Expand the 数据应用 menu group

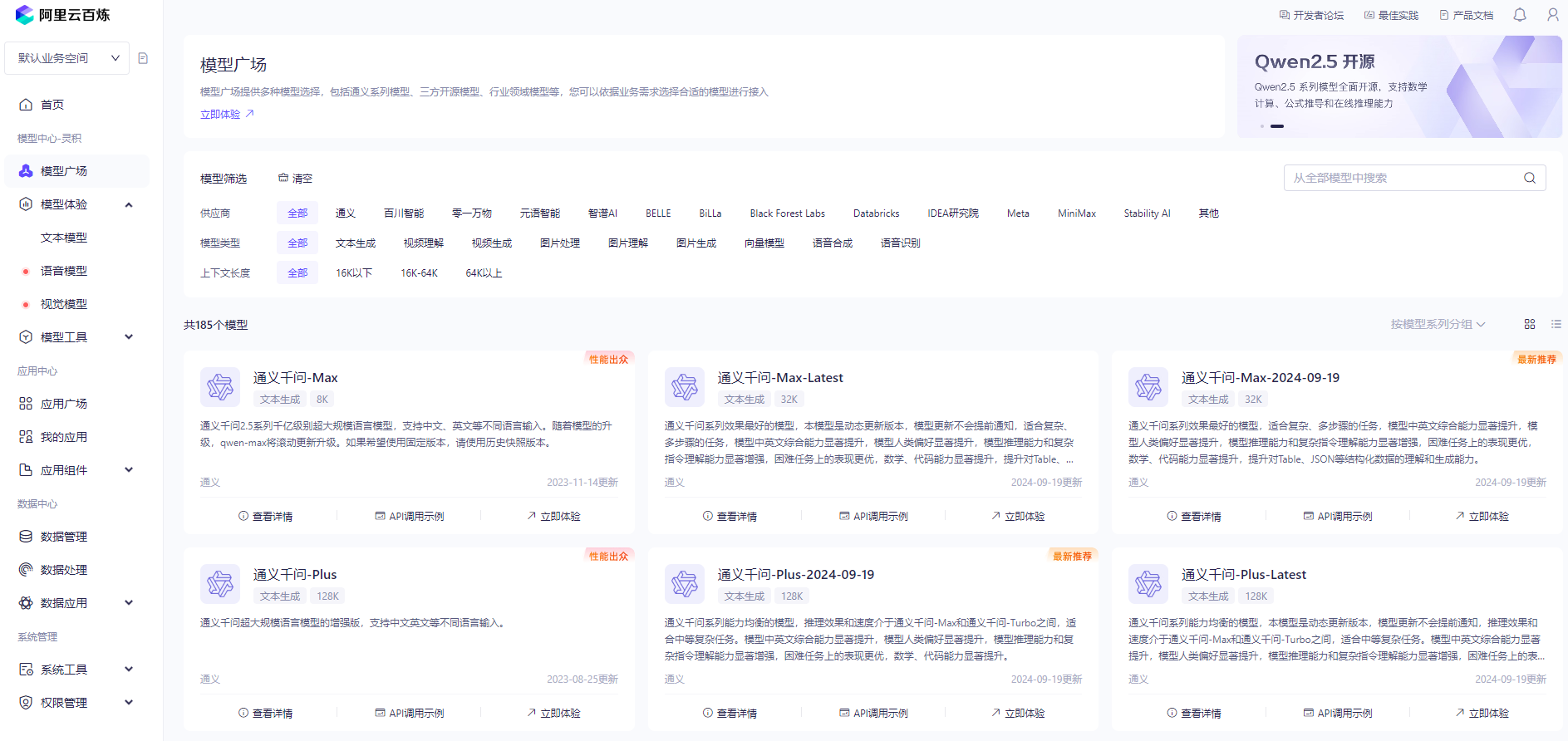pyautogui.click(x=129, y=603)
